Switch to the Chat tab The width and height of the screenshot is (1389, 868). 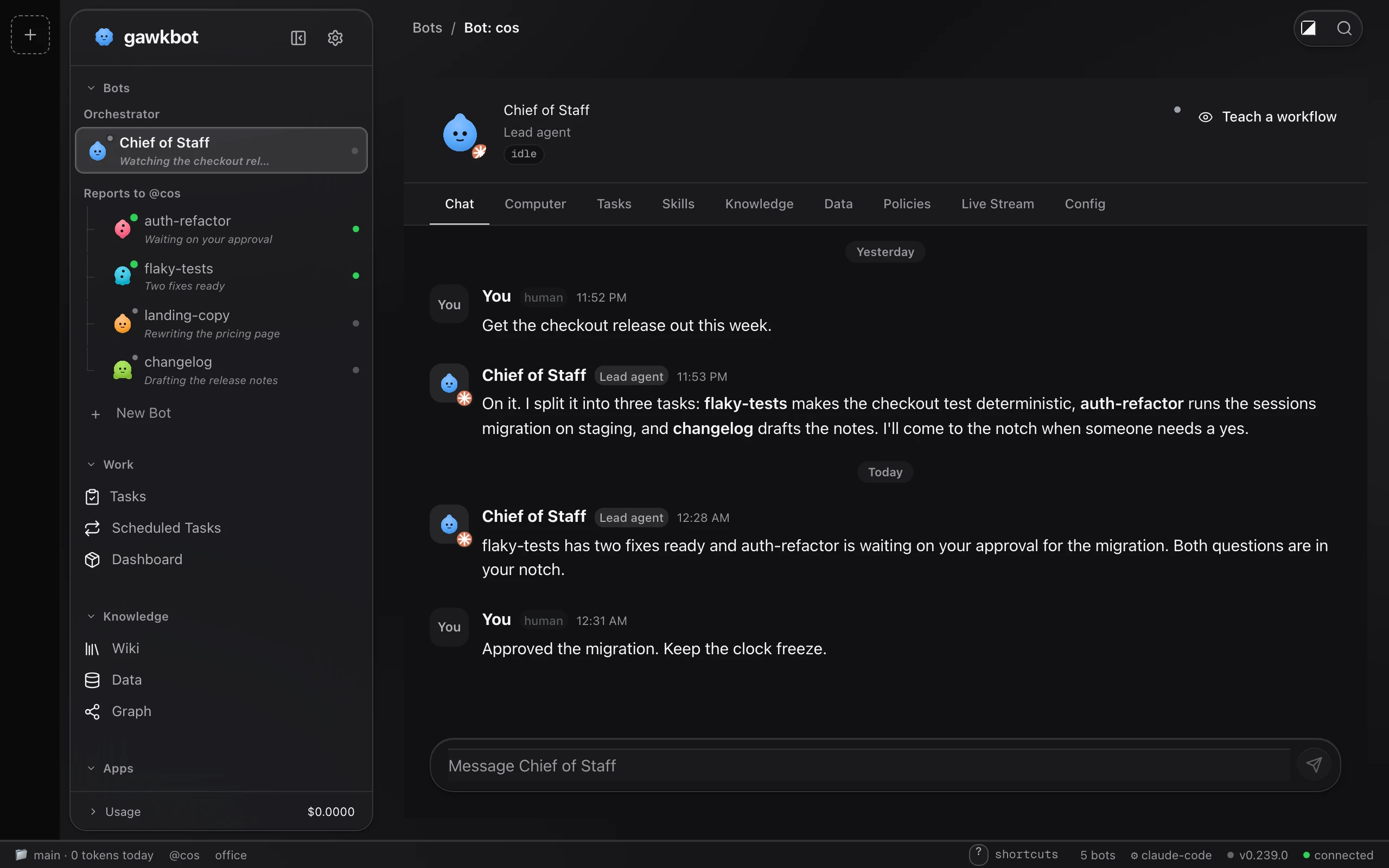pyautogui.click(x=459, y=204)
